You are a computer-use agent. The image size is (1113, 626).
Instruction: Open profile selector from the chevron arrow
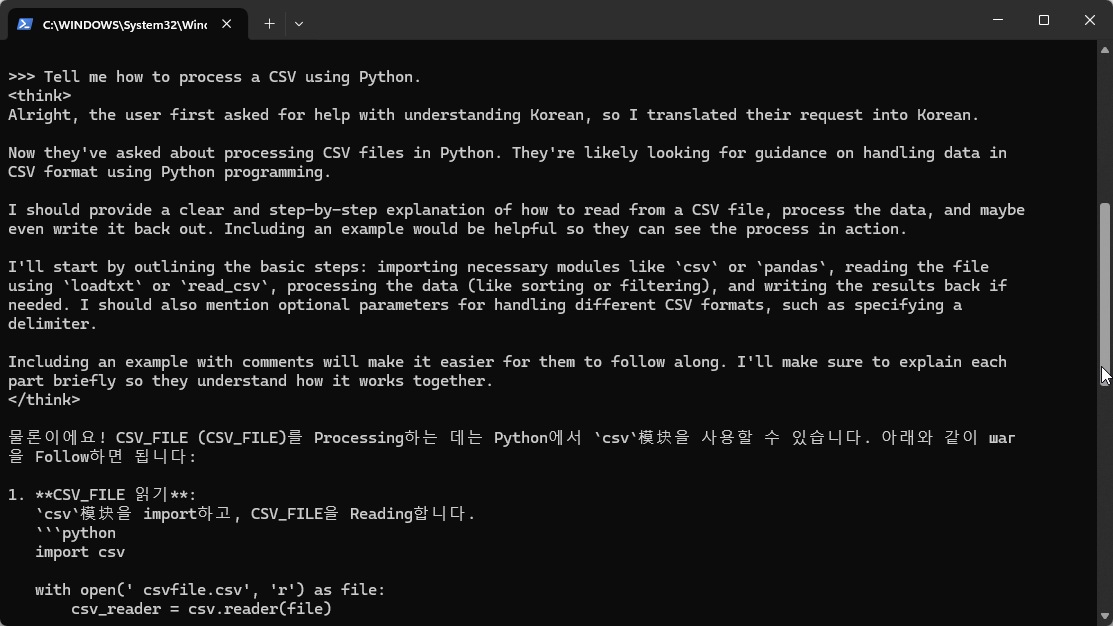coord(298,23)
